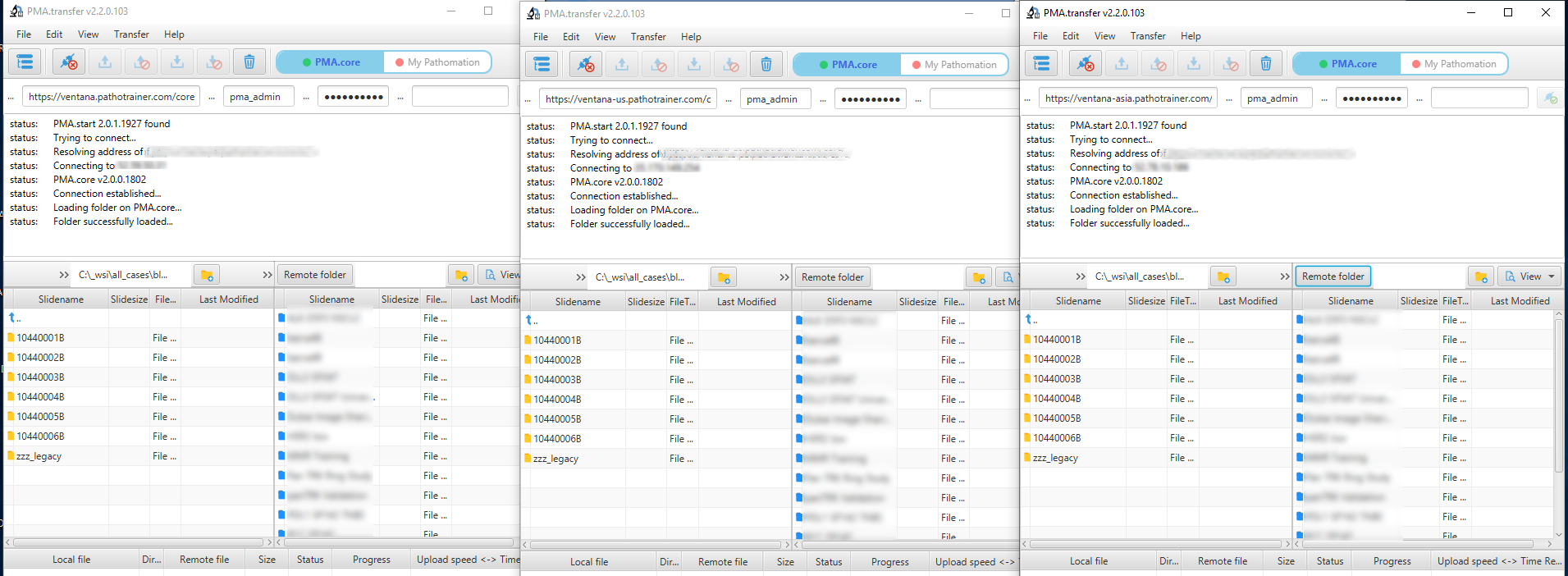The width and height of the screenshot is (1568, 576).
Task: Click Remote folder button in ventana-us window
Action: tap(832, 277)
